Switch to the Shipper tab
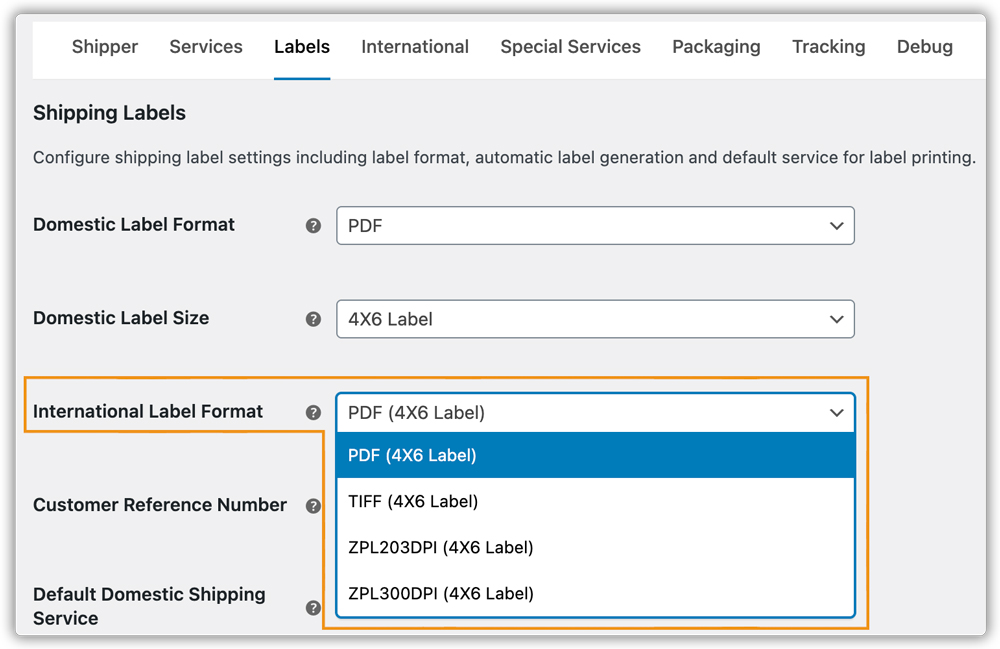The height and width of the screenshot is (649, 1000). point(105,47)
